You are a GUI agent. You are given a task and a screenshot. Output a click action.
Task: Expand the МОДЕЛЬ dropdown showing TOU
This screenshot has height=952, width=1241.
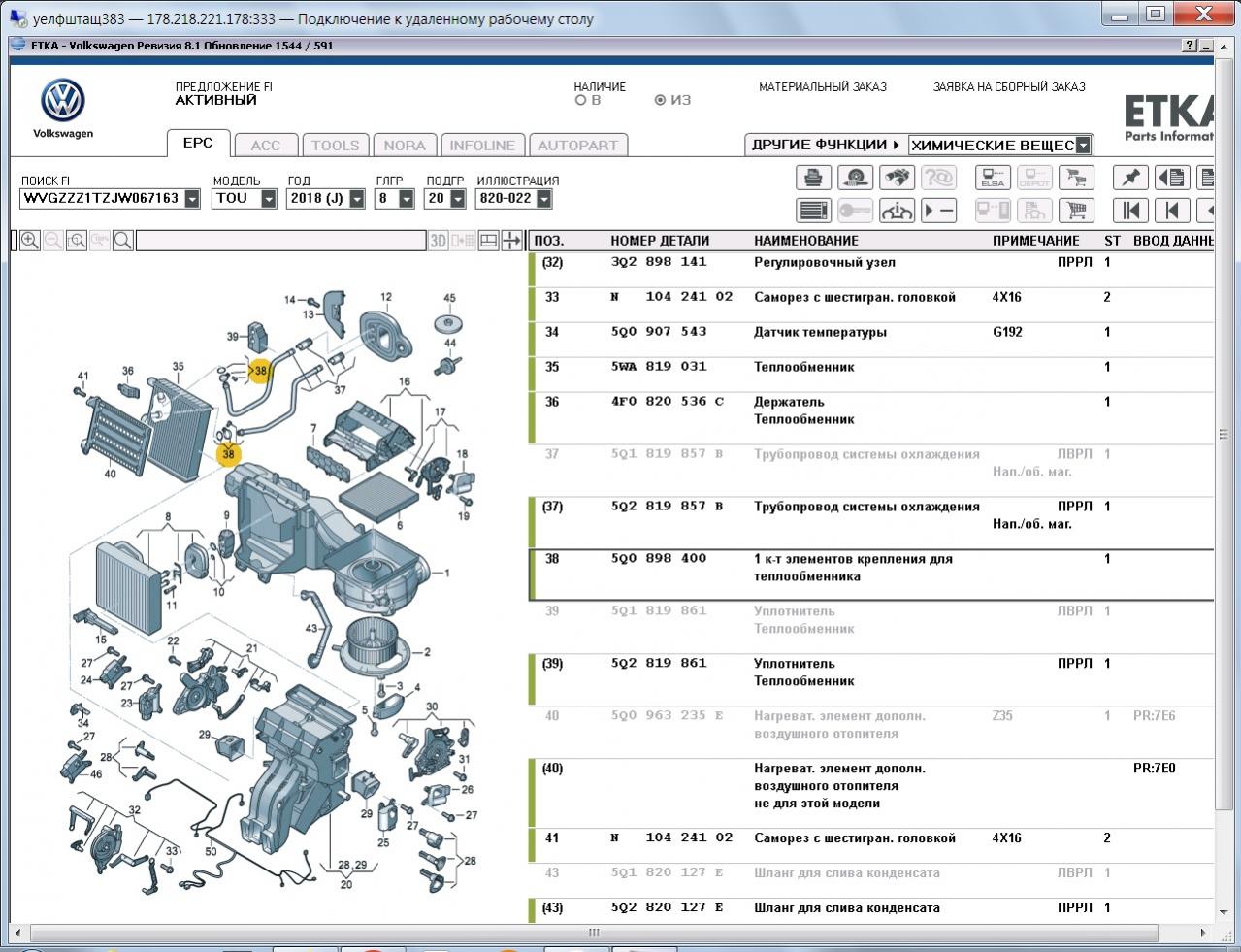click(270, 199)
